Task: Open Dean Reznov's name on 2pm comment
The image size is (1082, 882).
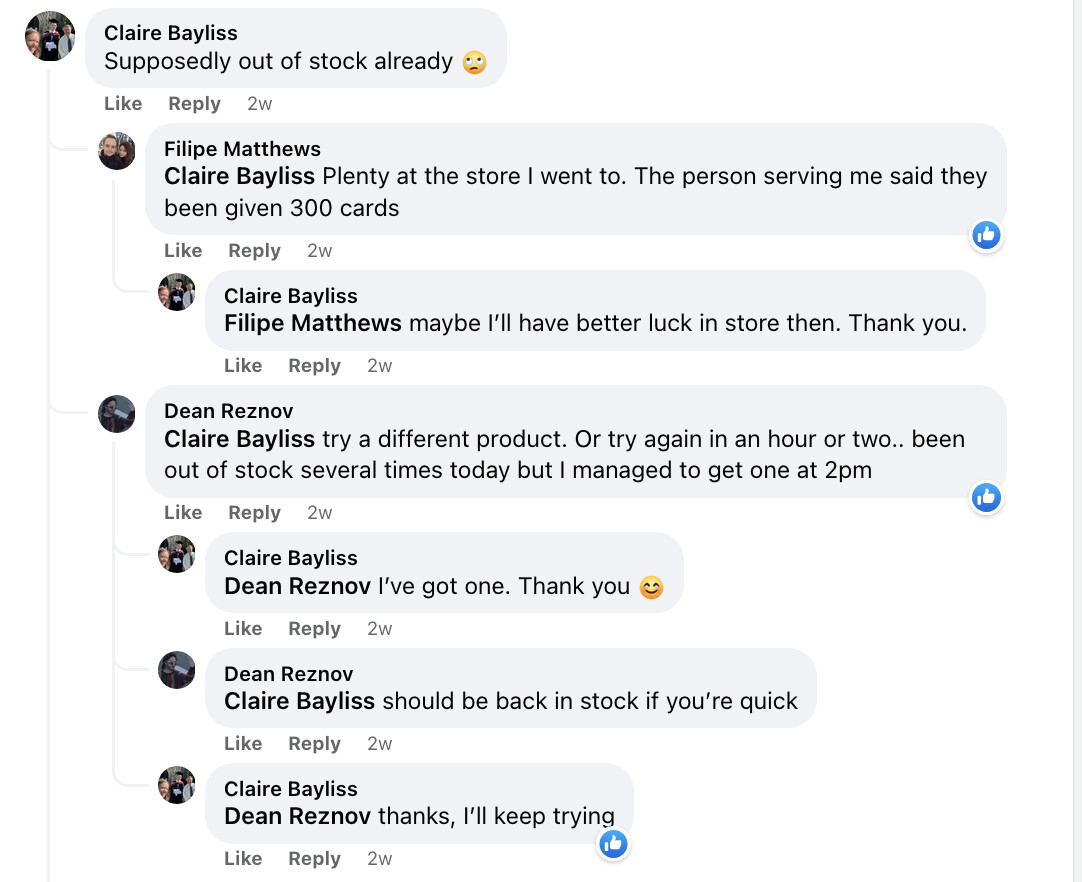Action: pos(229,411)
